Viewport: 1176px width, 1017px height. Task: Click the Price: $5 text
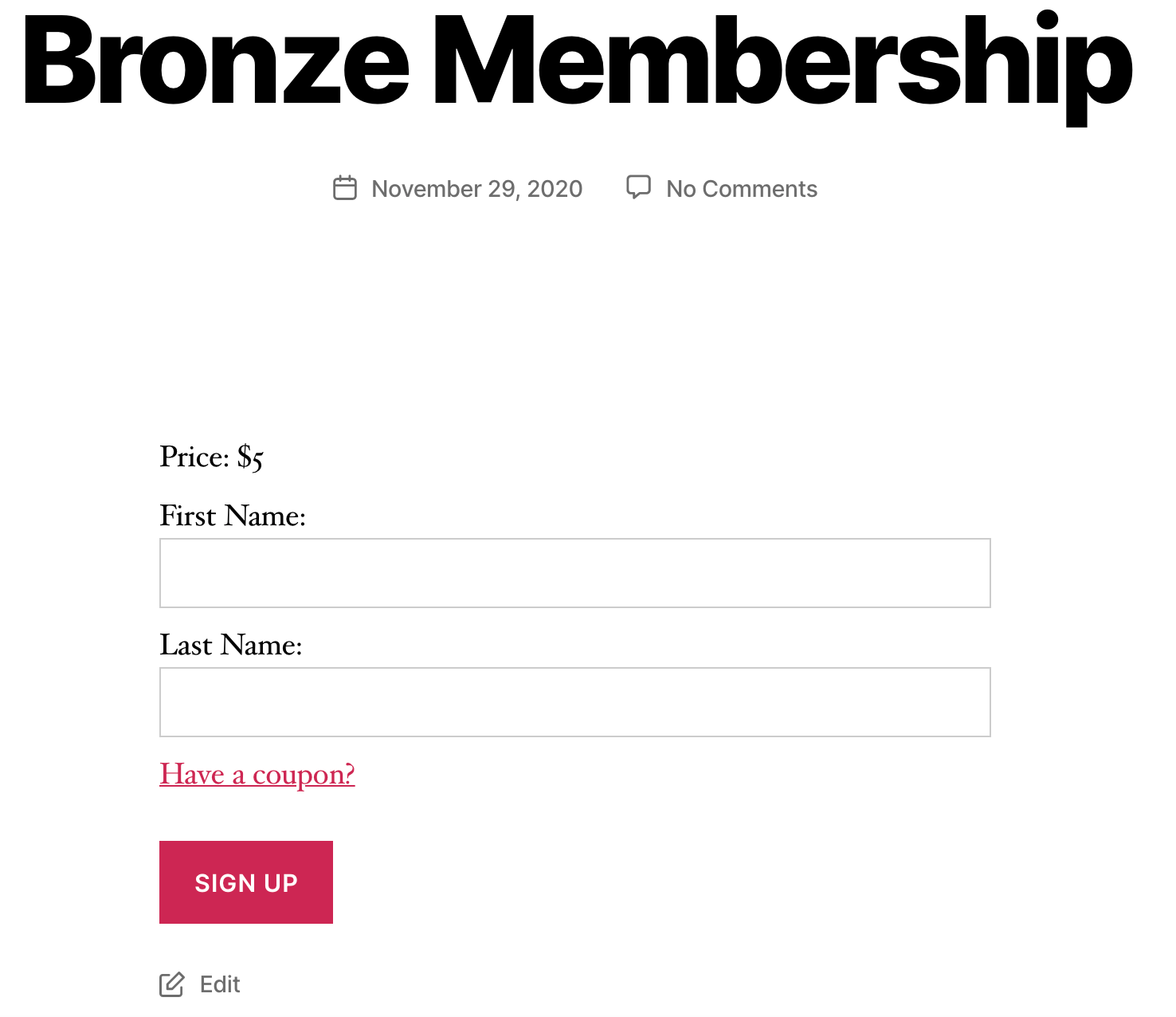coord(211,457)
